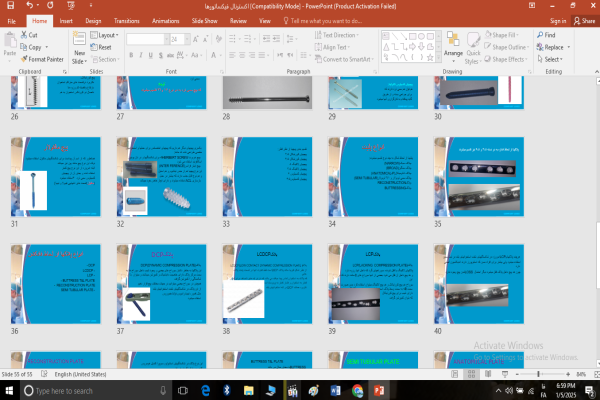The width and height of the screenshot is (600, 400).
Task: Click the Find icon in Editing group
Action: click(x=539, y=35)
